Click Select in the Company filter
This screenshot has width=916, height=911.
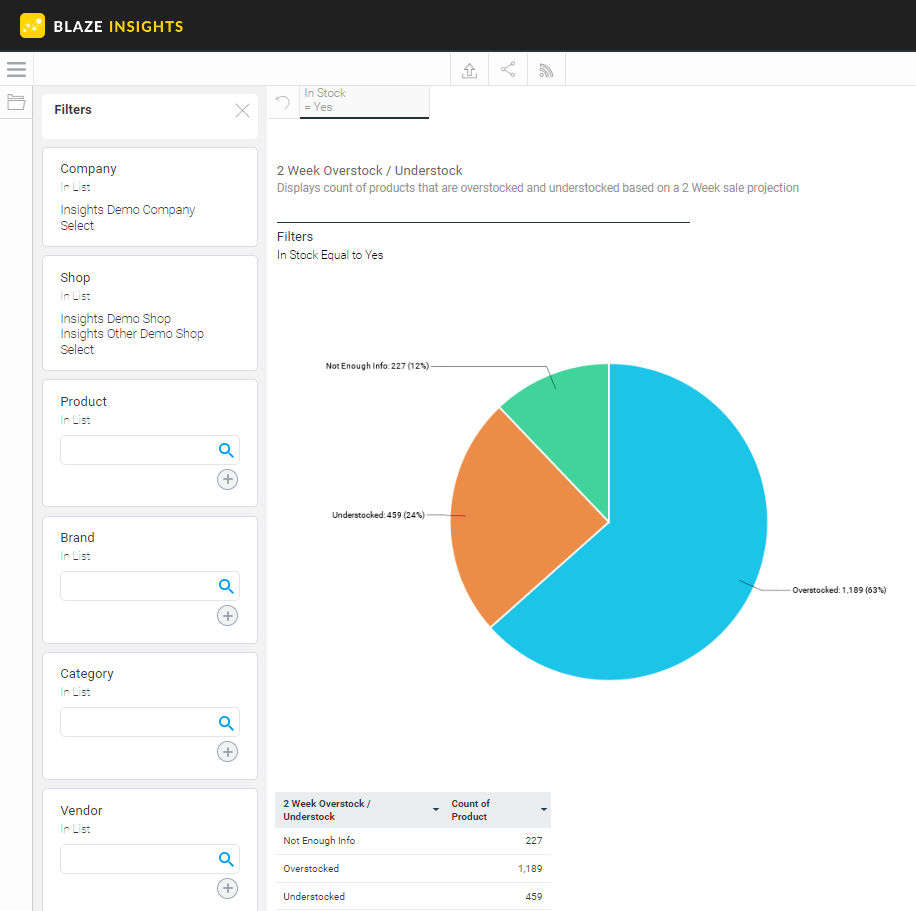[x=77, y=225]
